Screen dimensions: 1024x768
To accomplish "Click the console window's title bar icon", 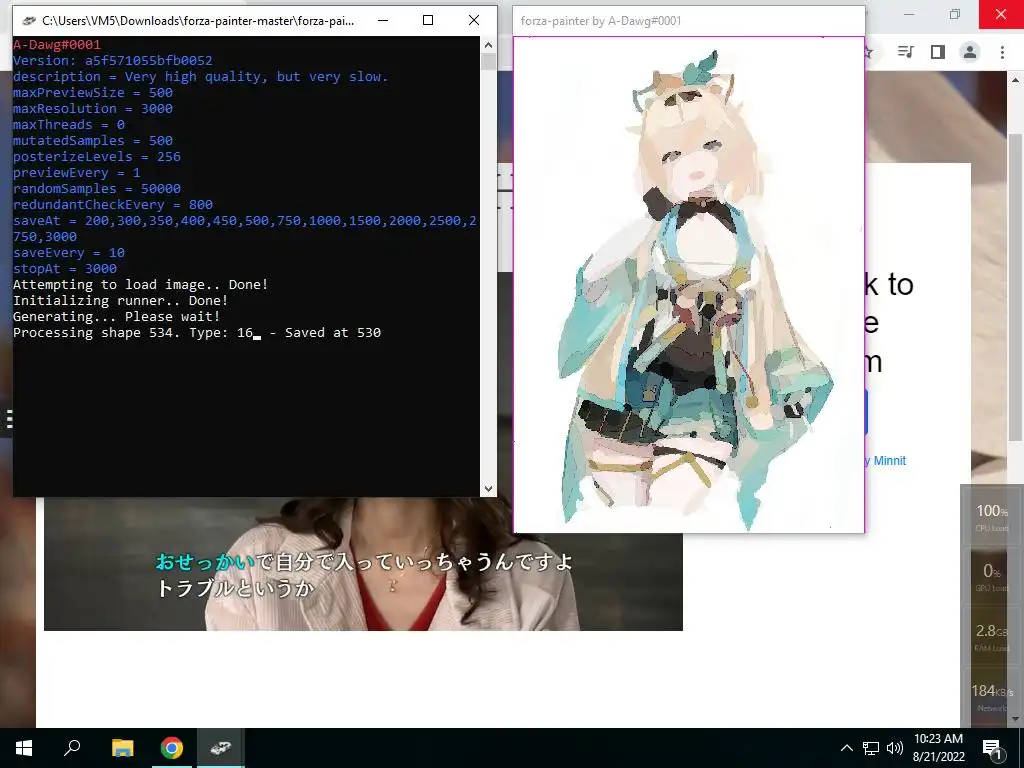I will click(28, 20).
